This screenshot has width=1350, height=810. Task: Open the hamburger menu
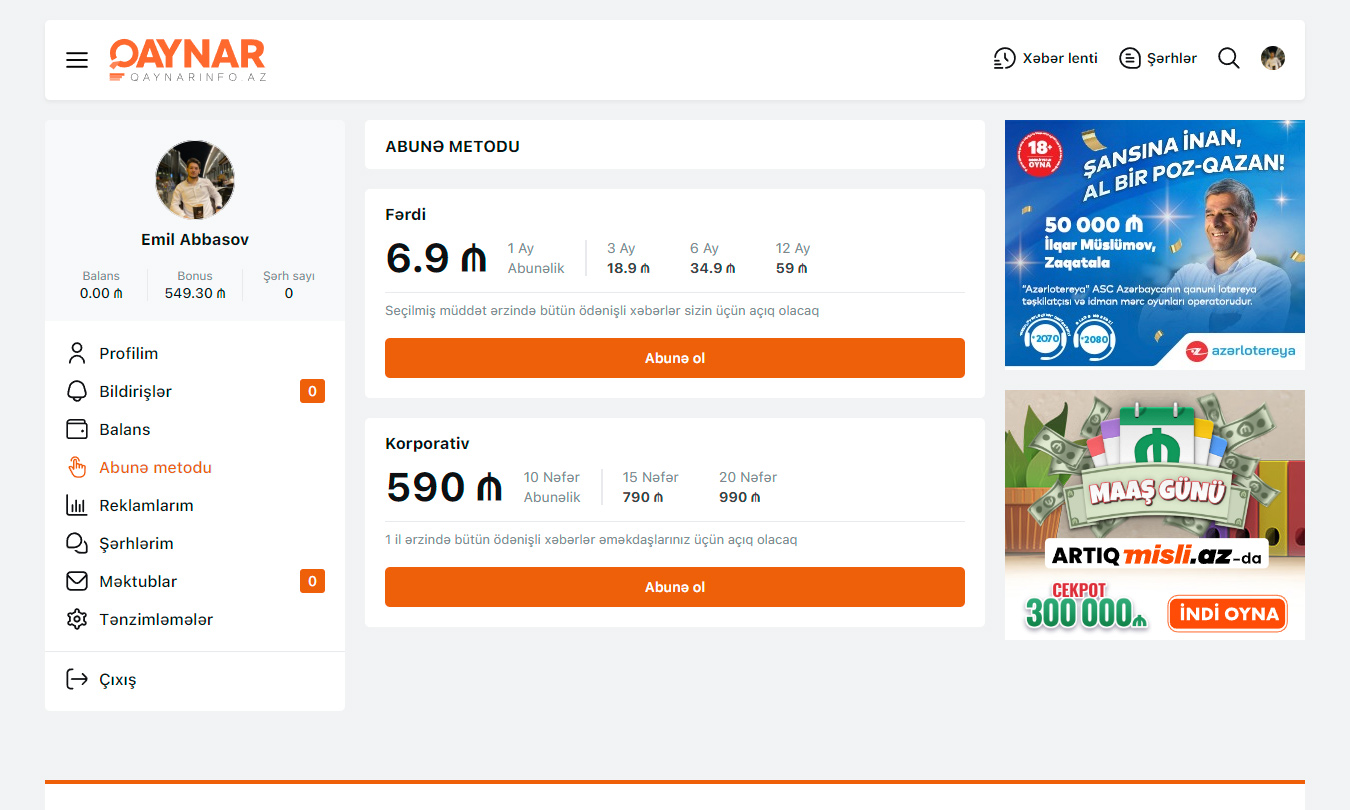click(x=77, y=60)
